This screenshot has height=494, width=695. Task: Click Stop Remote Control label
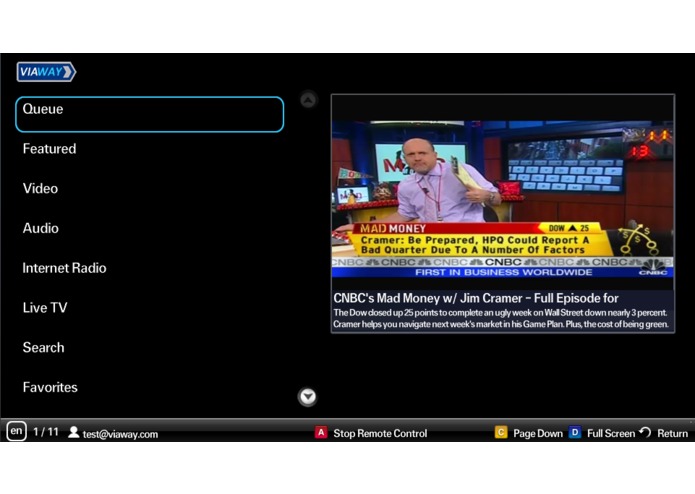[380, 433]
